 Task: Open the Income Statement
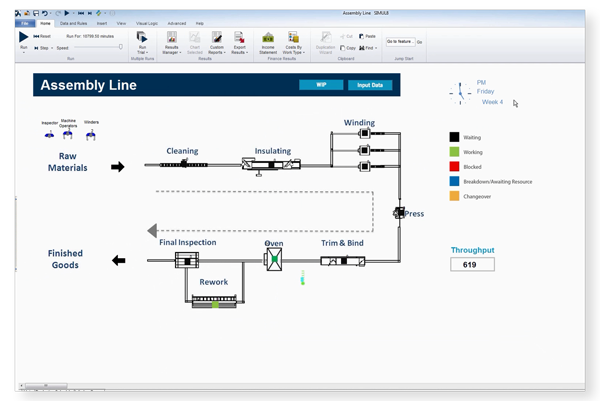268,43
